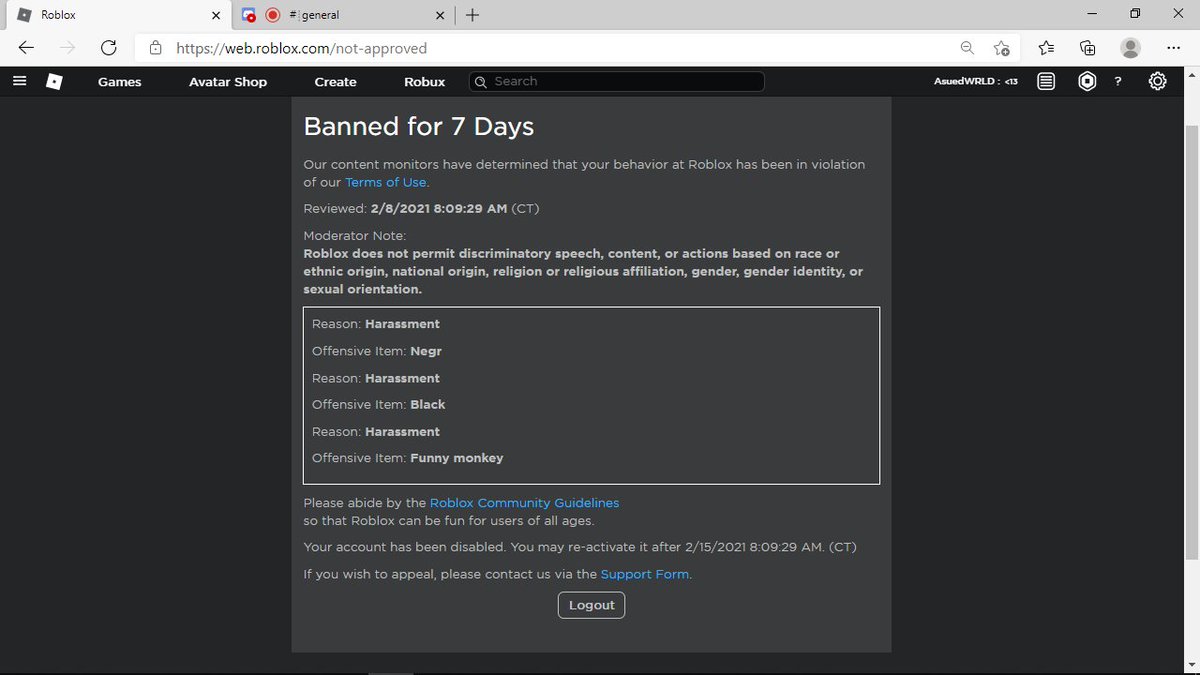Open the Robux menu item
The width and height of the screenshot is (1200, 675).
coord(425,82)
